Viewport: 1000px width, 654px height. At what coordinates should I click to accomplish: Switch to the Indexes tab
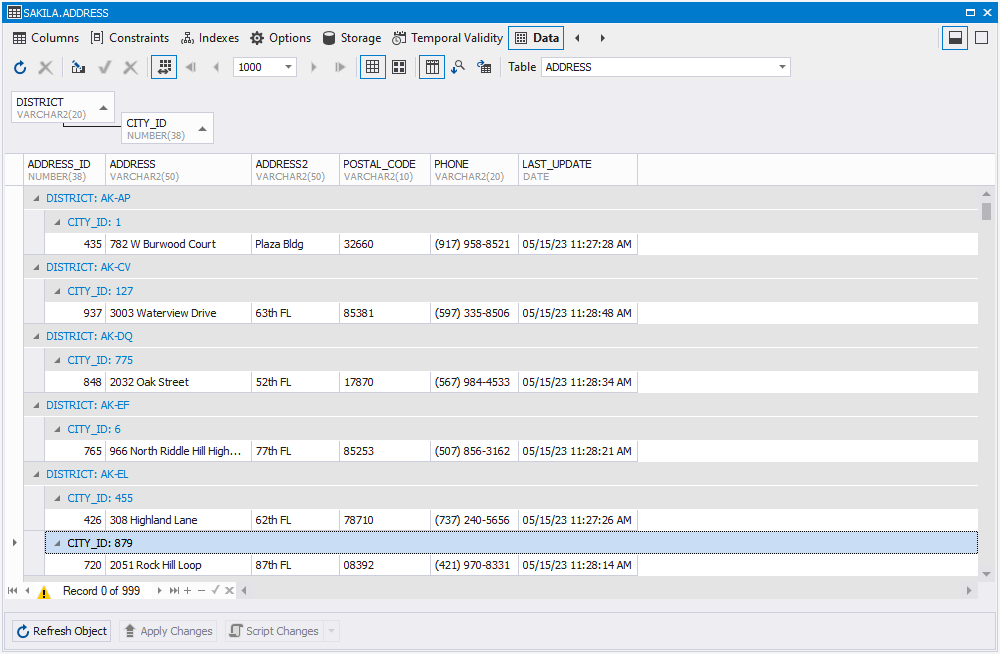click(x=210, y=38)
